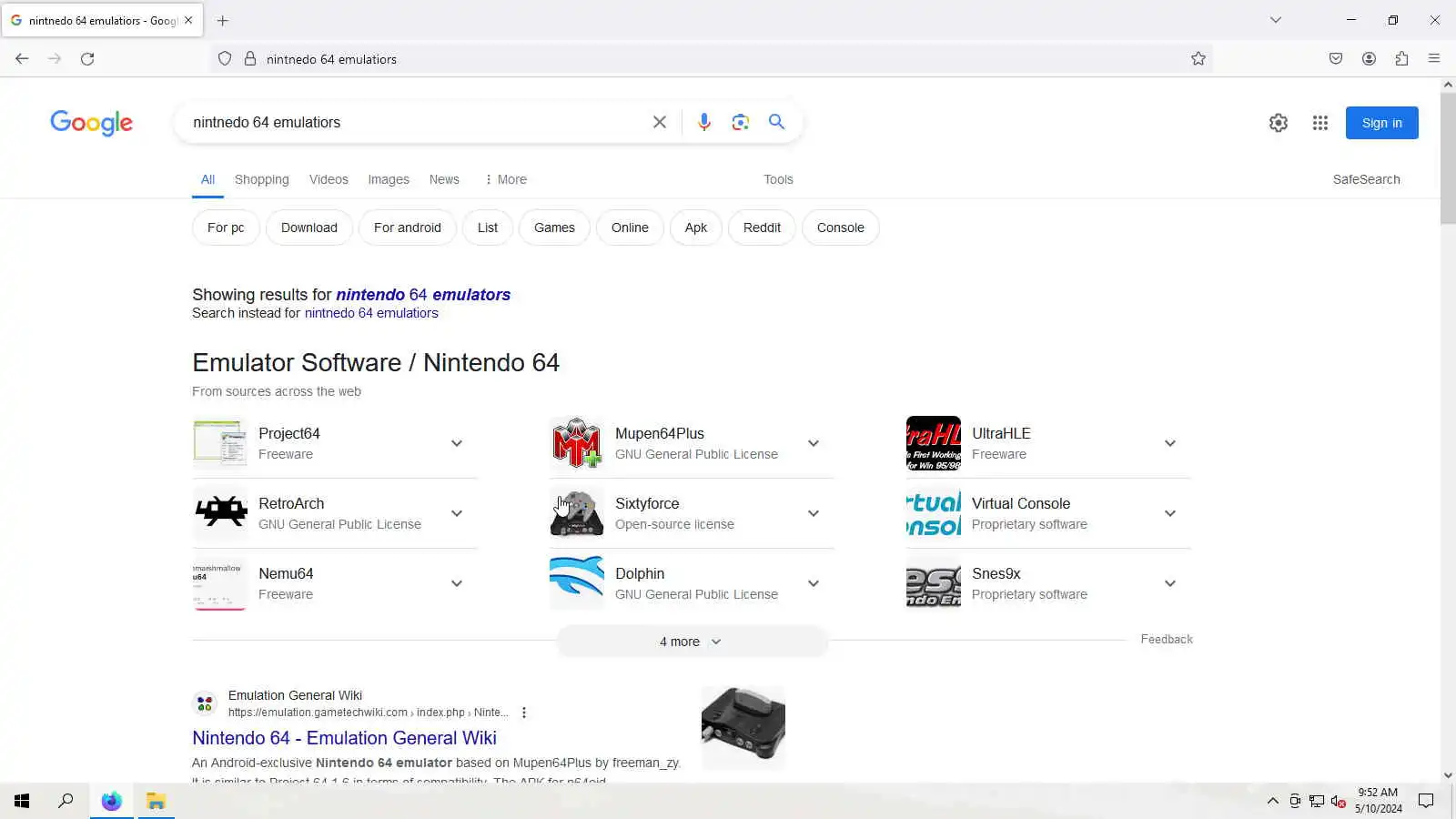Bookmark this page with the star
Screen dimensions: 1456x819
click(1198, 58)
